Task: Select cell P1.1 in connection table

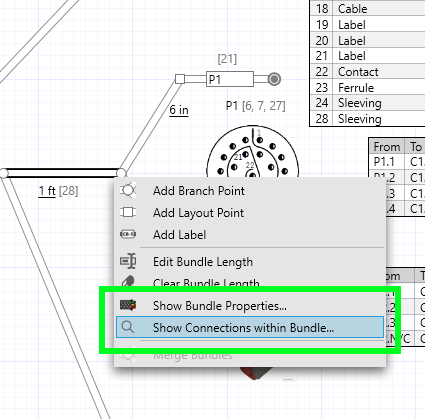Action: click(x=387, y=162)
